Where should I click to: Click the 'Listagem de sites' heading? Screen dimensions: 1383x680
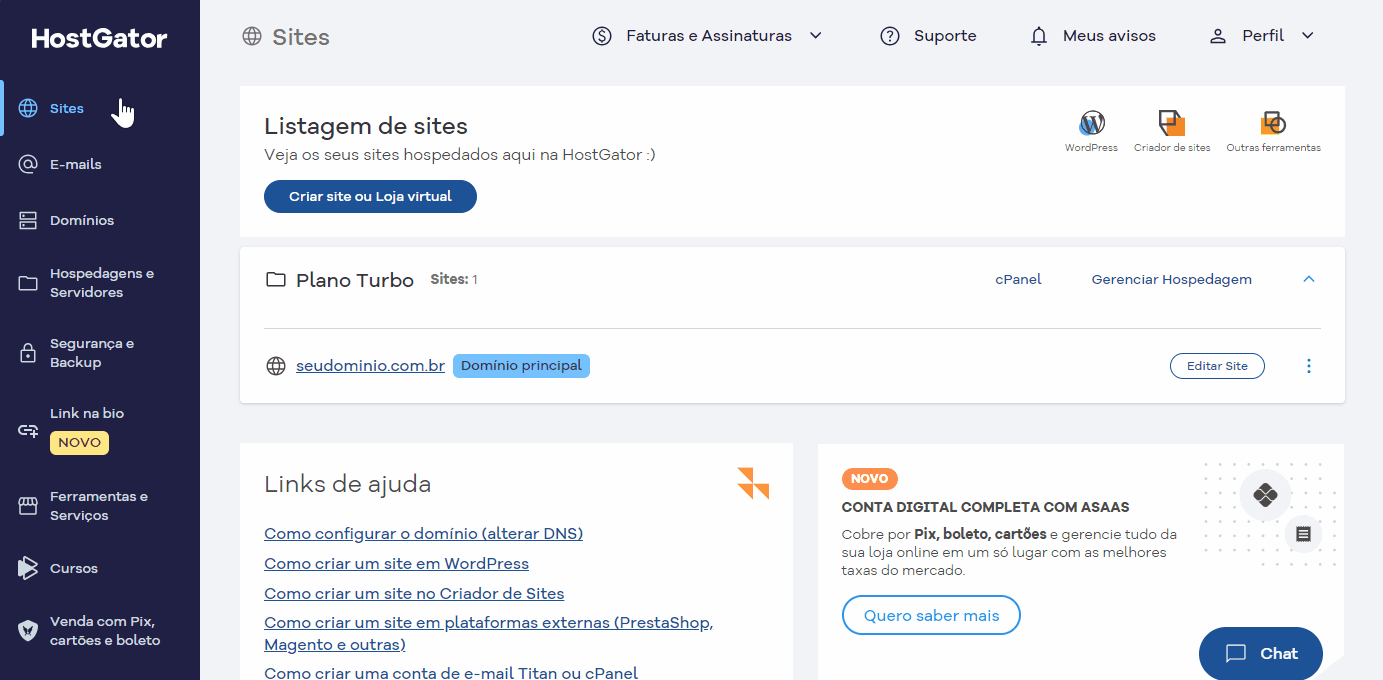click(366, 126)
